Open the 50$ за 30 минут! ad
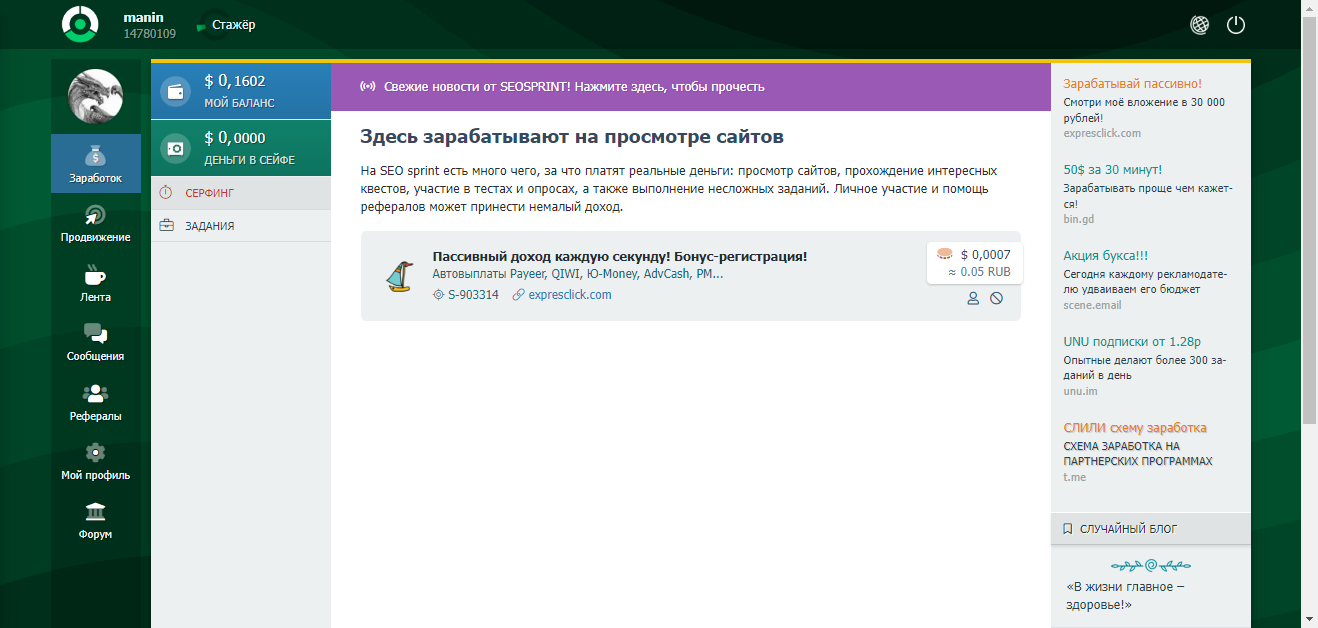 (x=1113, y=170)
